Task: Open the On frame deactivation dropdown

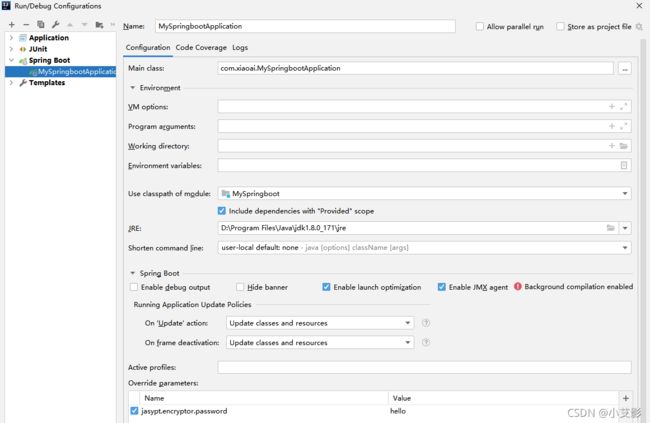Action: tap(407, 342)
